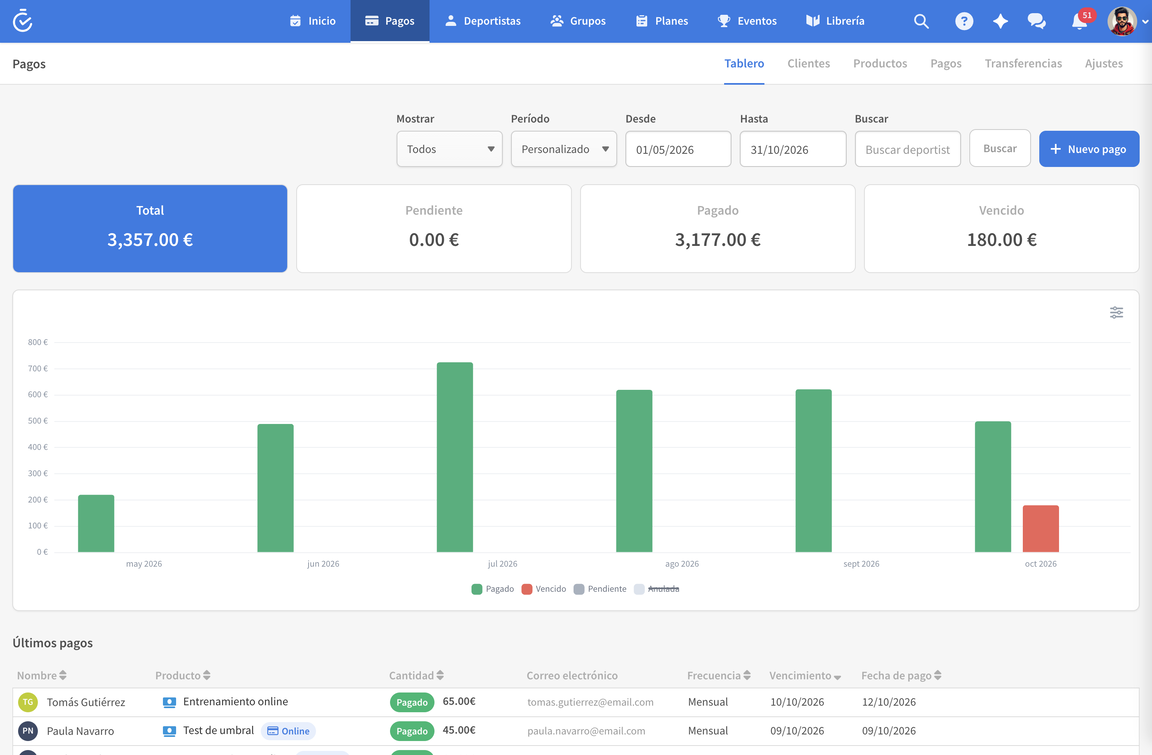
Task: Toggle Pagado series in chart legend
Action: pyautogui.click(x=493, y=589)
